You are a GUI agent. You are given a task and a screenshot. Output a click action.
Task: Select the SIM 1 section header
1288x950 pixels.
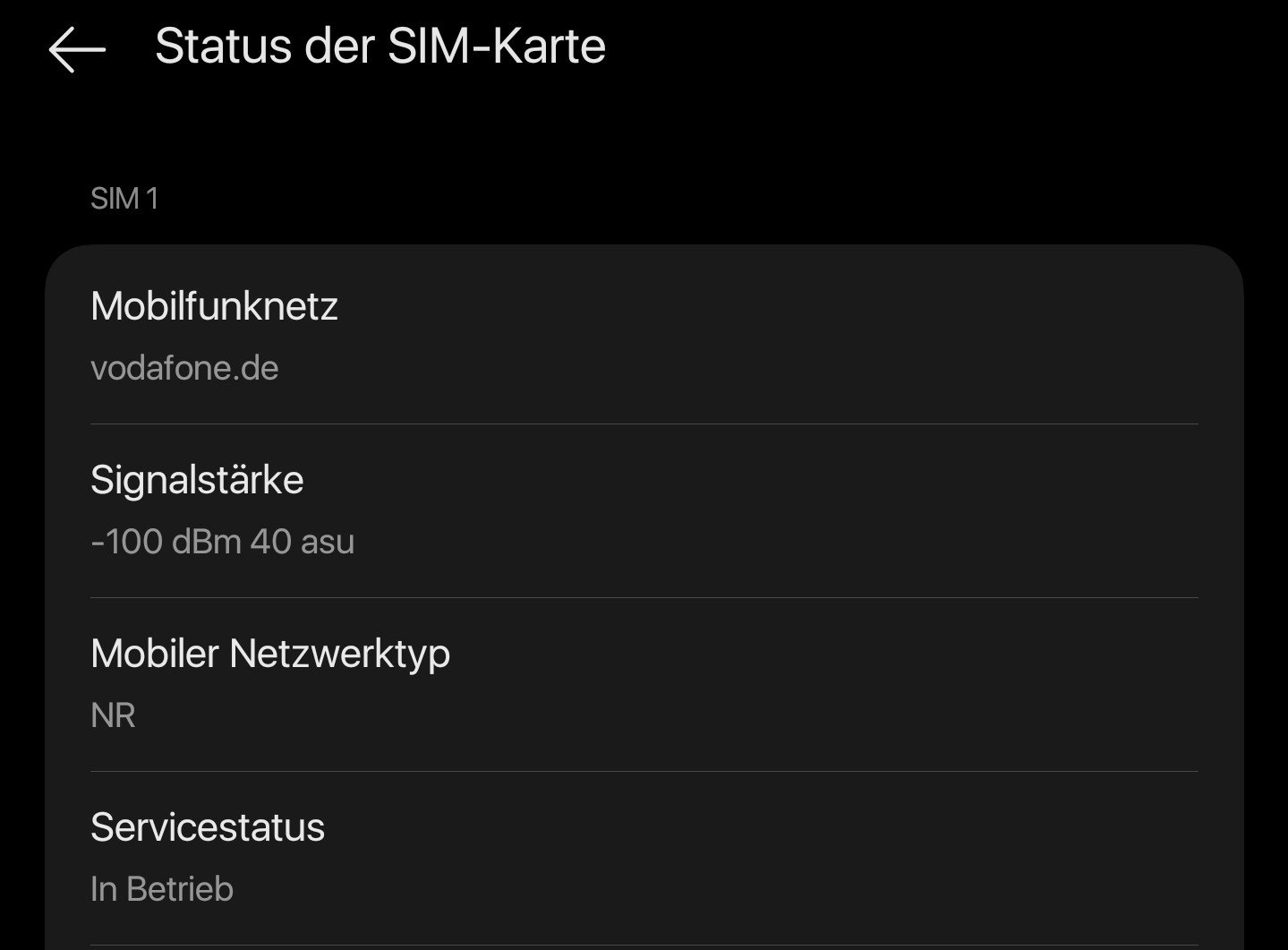point(124,199)
